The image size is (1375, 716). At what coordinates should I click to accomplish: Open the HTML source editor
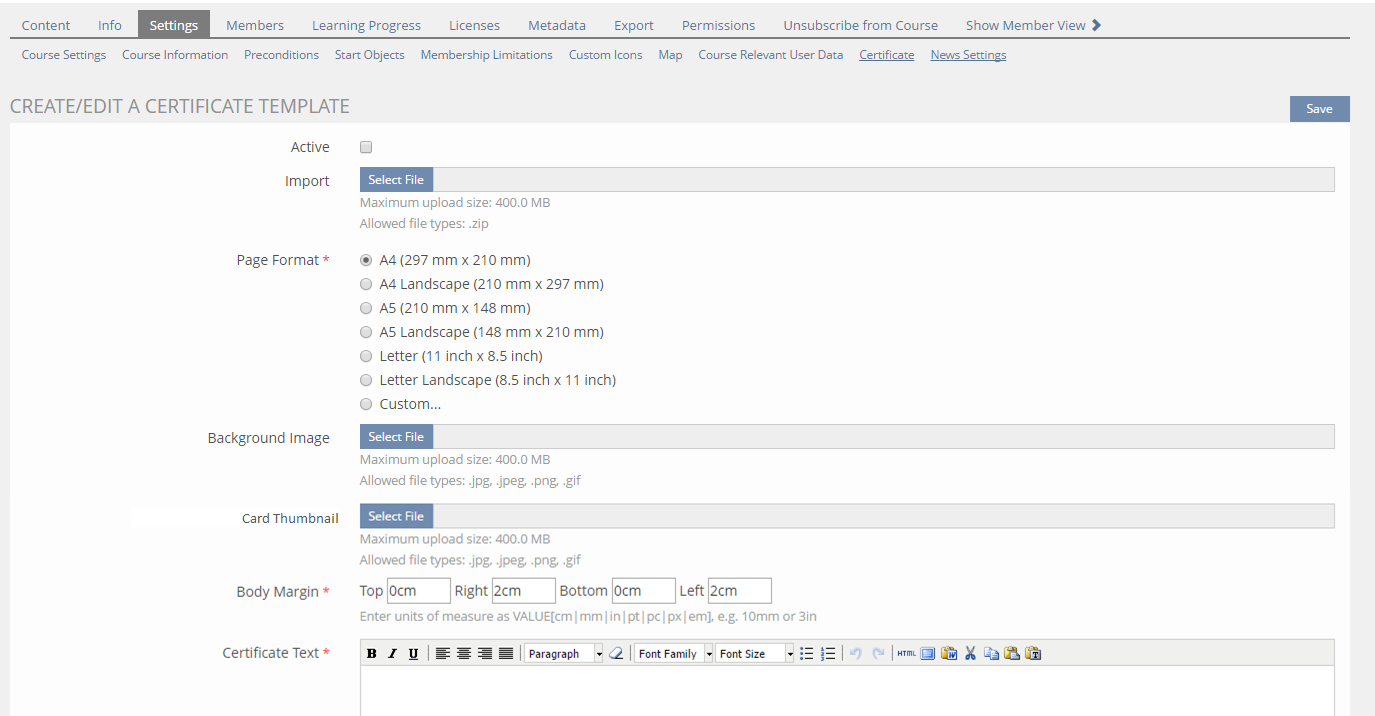pos(906,654)
